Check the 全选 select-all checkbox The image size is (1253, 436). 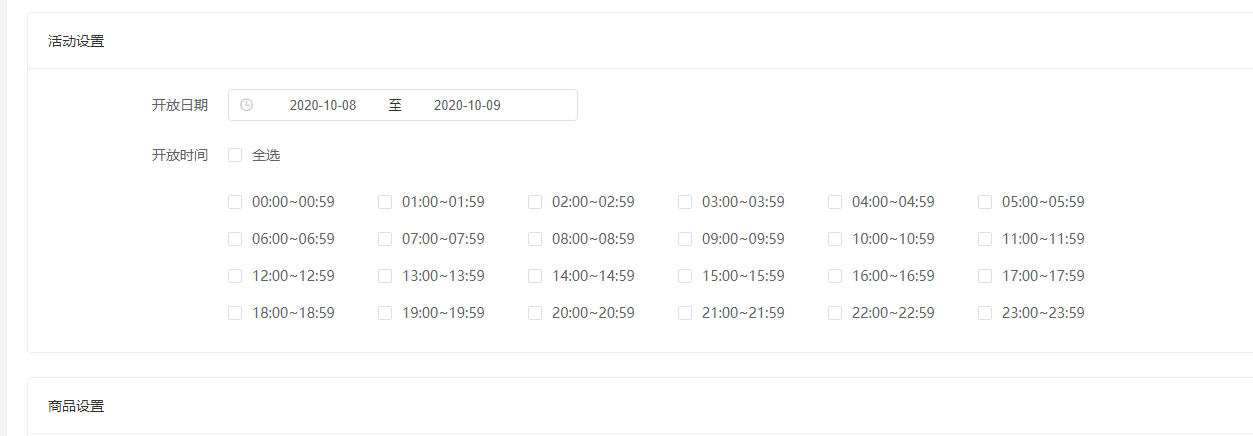pyautogui.click(x=235, y=155)
